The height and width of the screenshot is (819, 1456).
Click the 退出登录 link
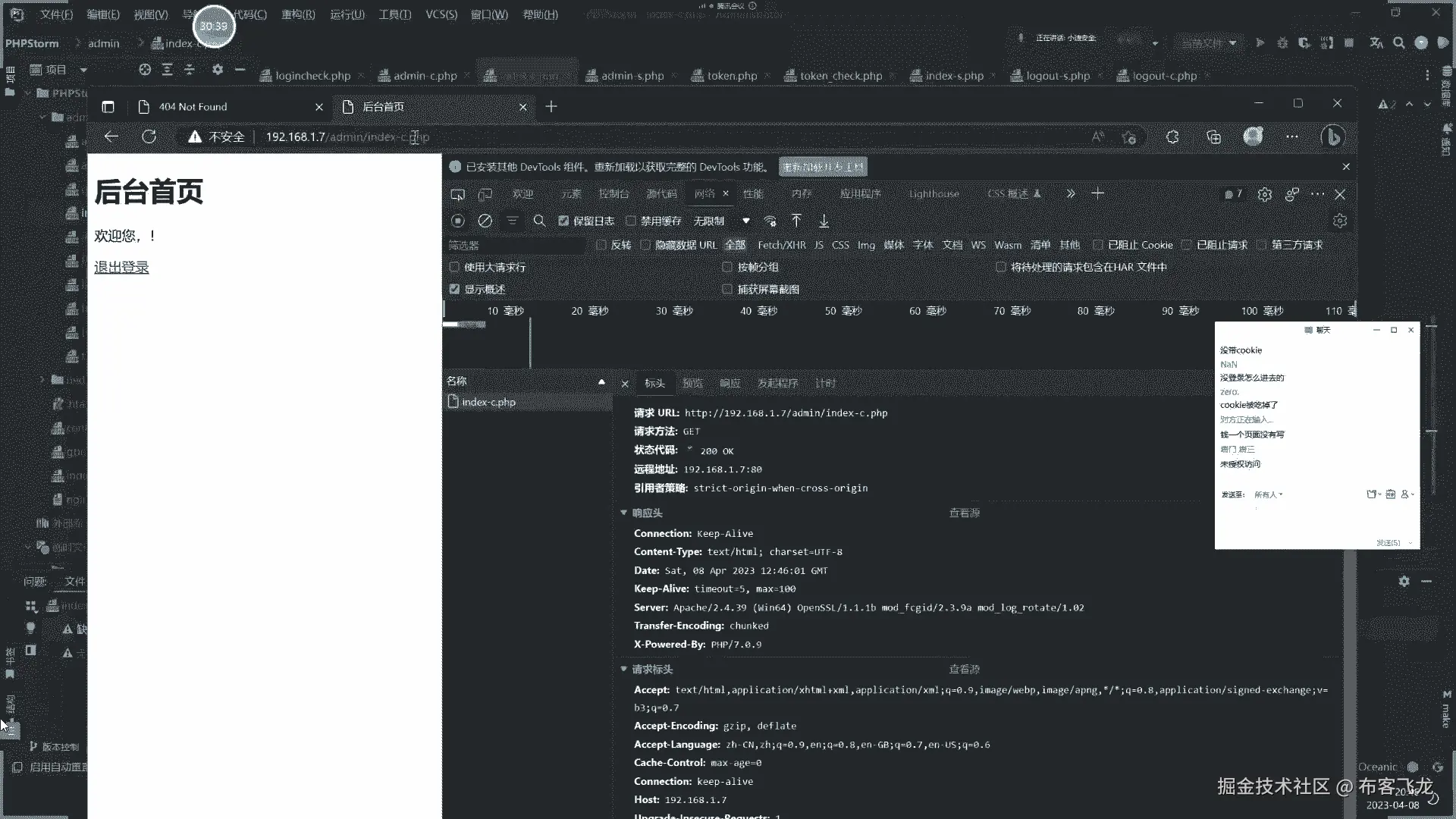121,267
